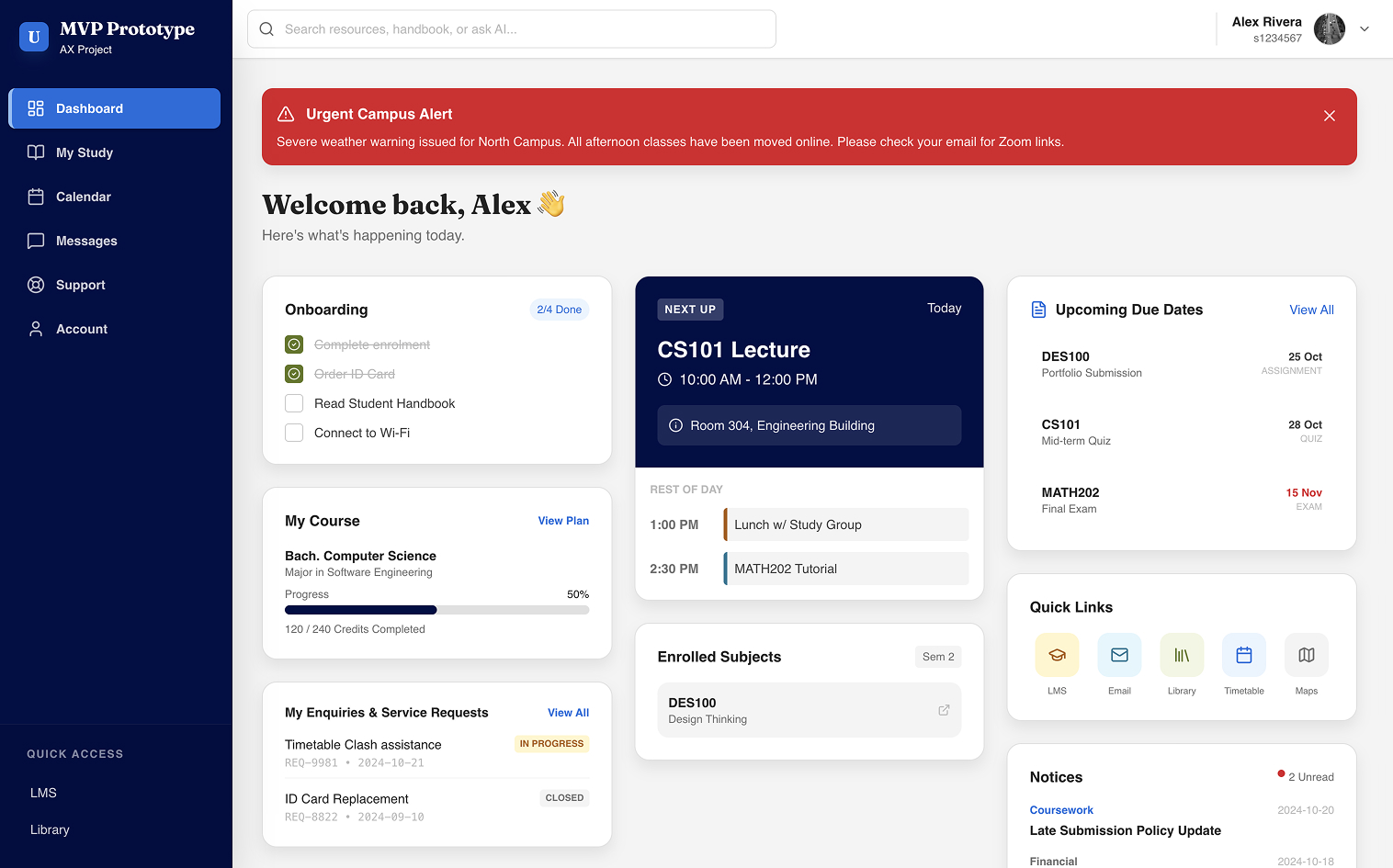The height and width of the screenshot is (868, 1393).
Task: Click View Plan link in My Course
Action: pos(563,521)
